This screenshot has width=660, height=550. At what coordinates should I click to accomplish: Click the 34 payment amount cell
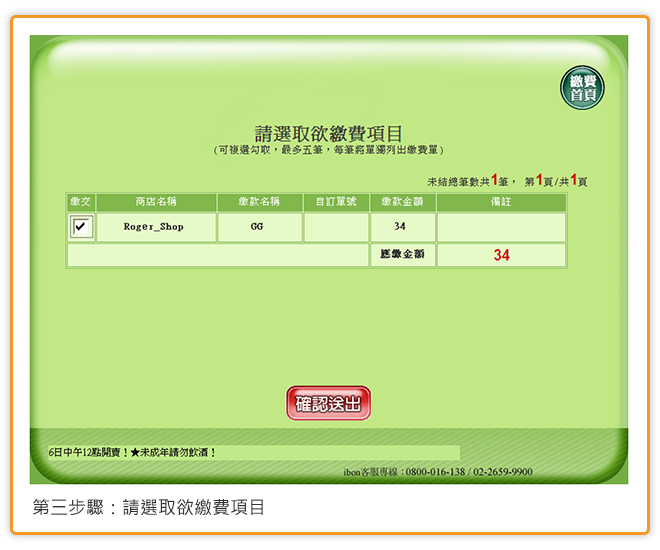click(x=403, y=227)
